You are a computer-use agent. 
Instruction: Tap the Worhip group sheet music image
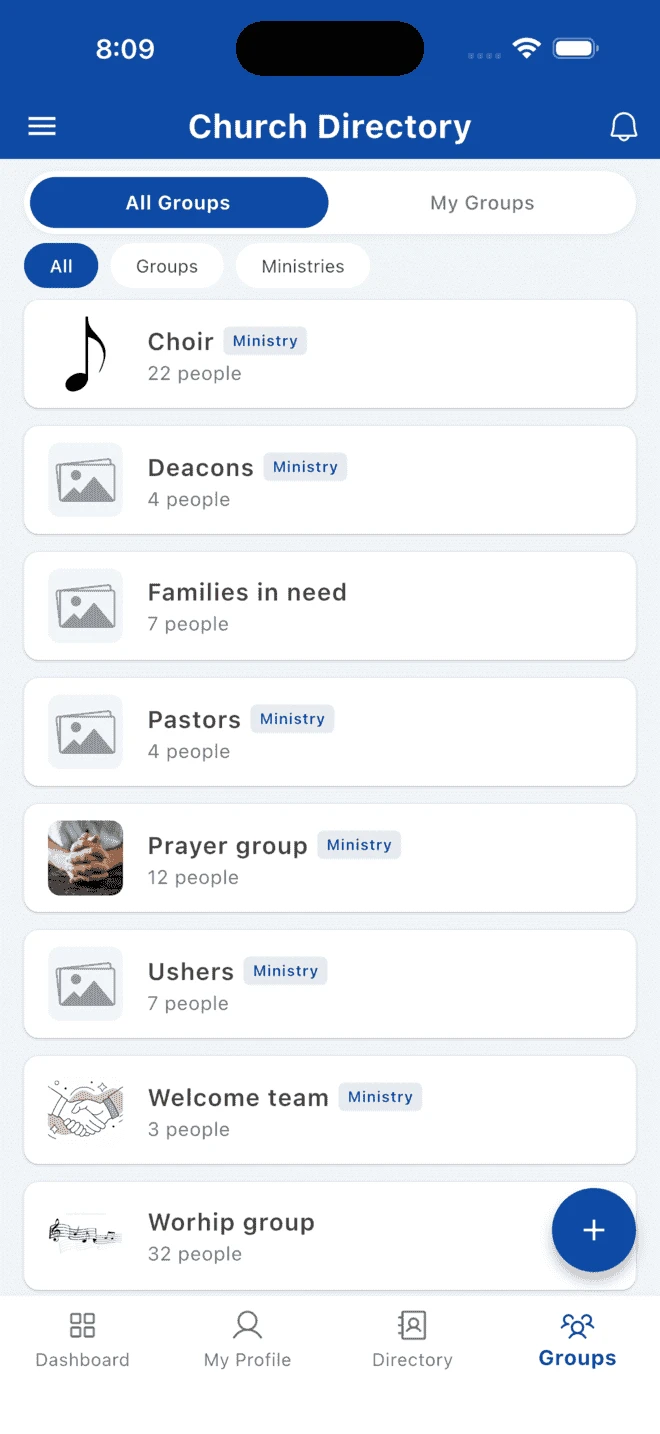[x=85, y=1236]
